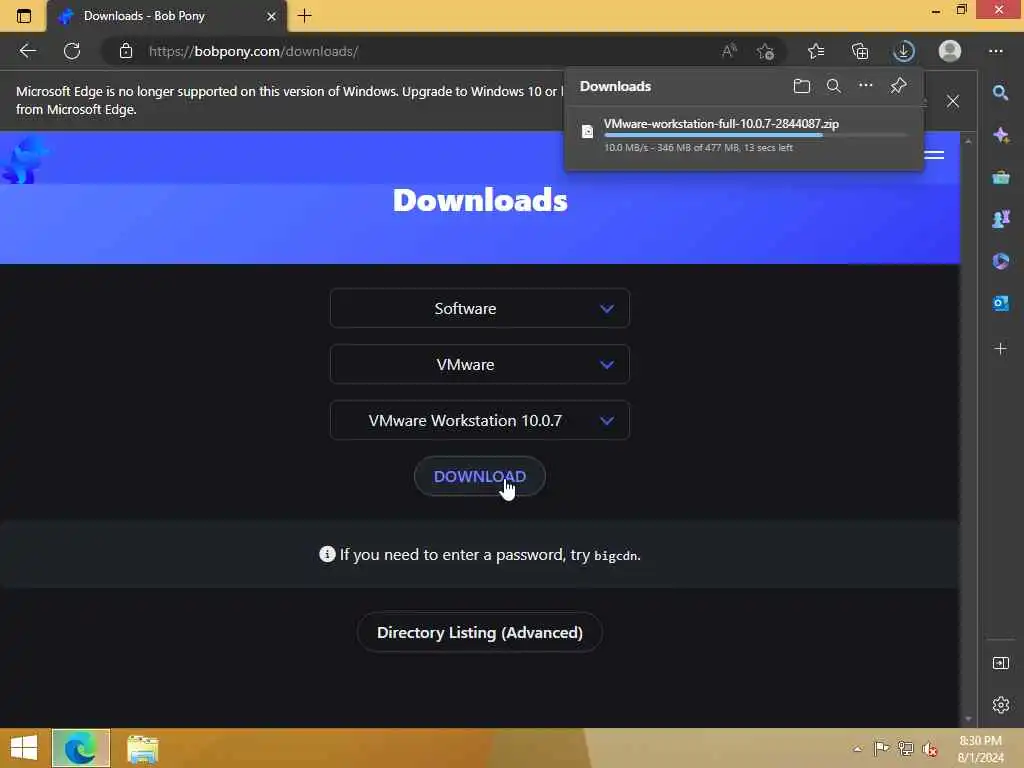Open the taskbar clock and date
The image size is (1024, 768).
[x=980, y=749]
